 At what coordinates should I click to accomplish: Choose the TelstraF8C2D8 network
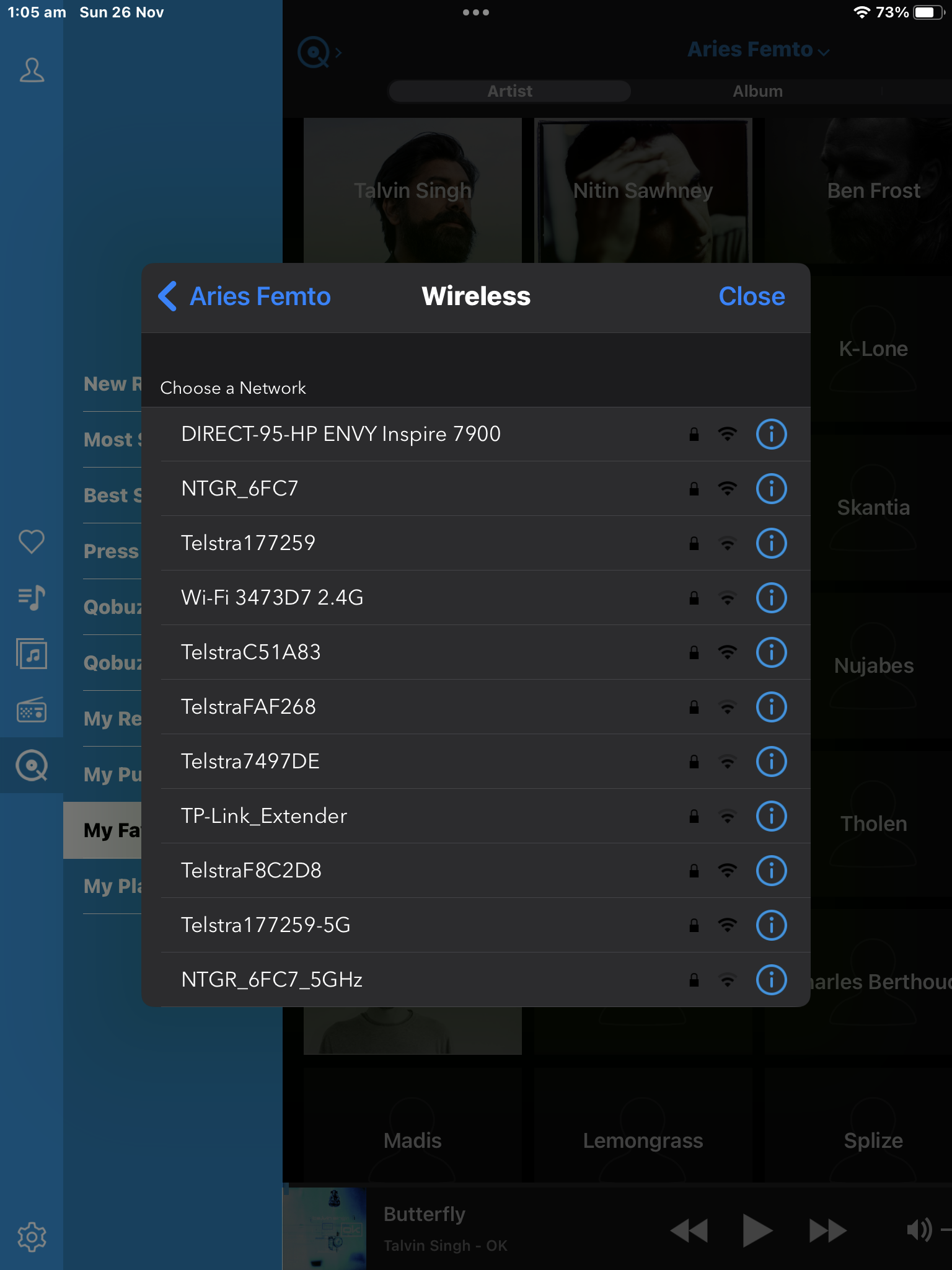click(x=476, y=871)
